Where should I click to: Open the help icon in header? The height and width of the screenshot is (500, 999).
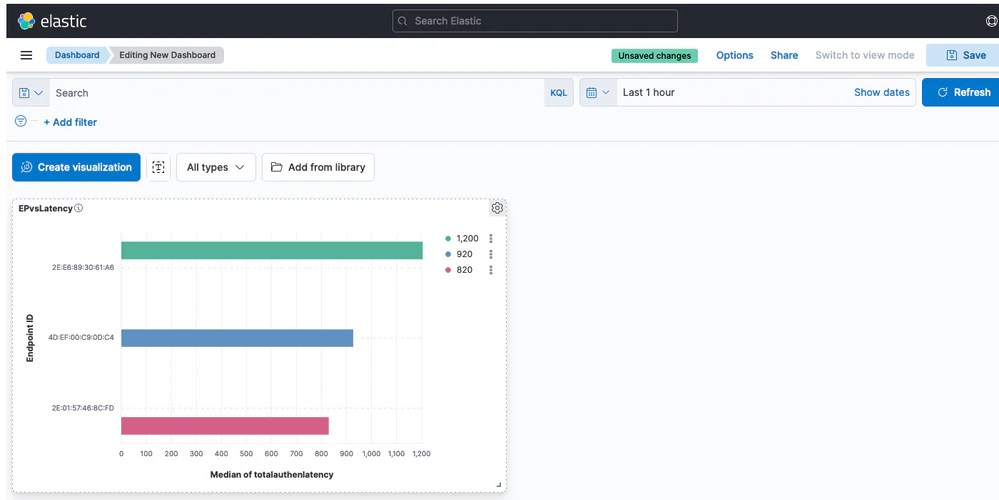pos(991,21)
